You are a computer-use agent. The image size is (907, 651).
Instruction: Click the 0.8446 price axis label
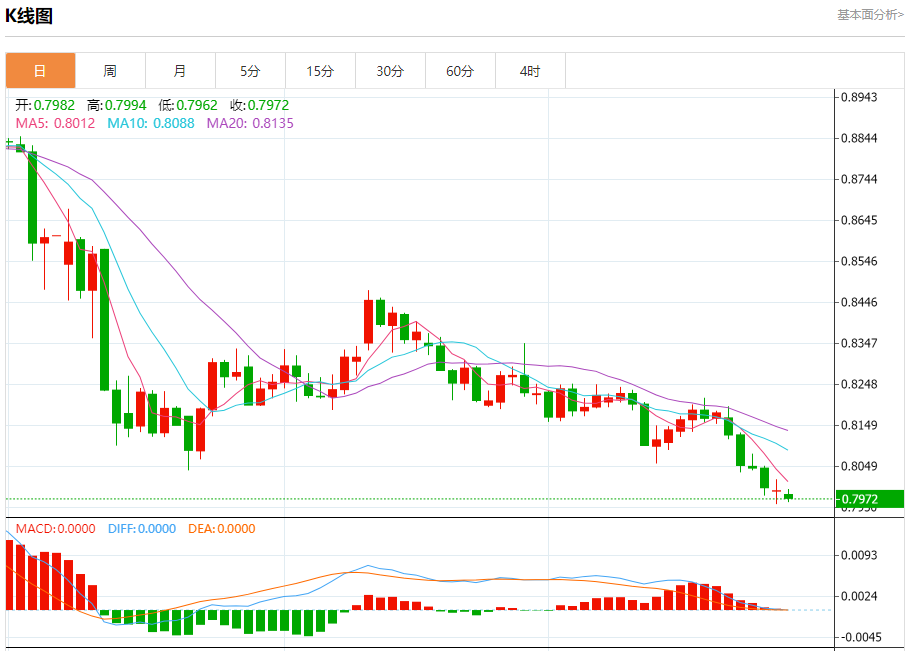point(859,303)
